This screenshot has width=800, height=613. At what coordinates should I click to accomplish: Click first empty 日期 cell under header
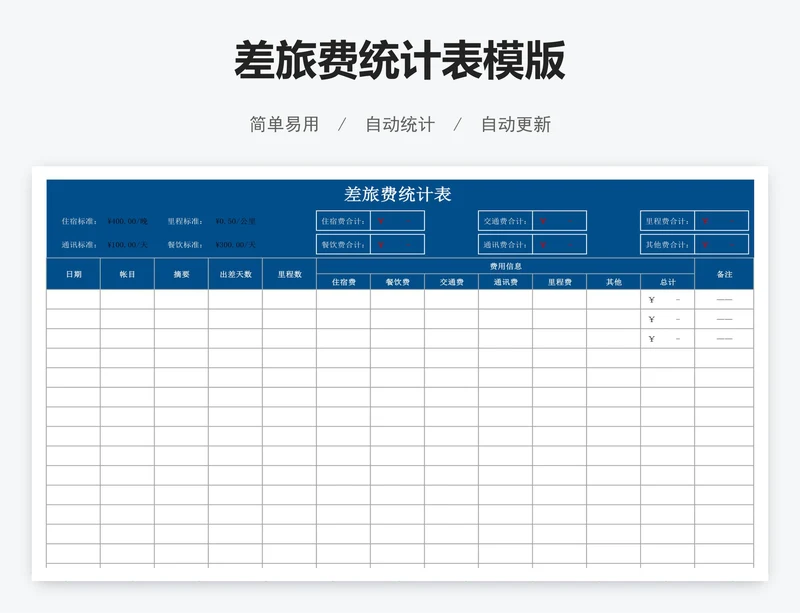pyautogui.click(x=73, y=300)
